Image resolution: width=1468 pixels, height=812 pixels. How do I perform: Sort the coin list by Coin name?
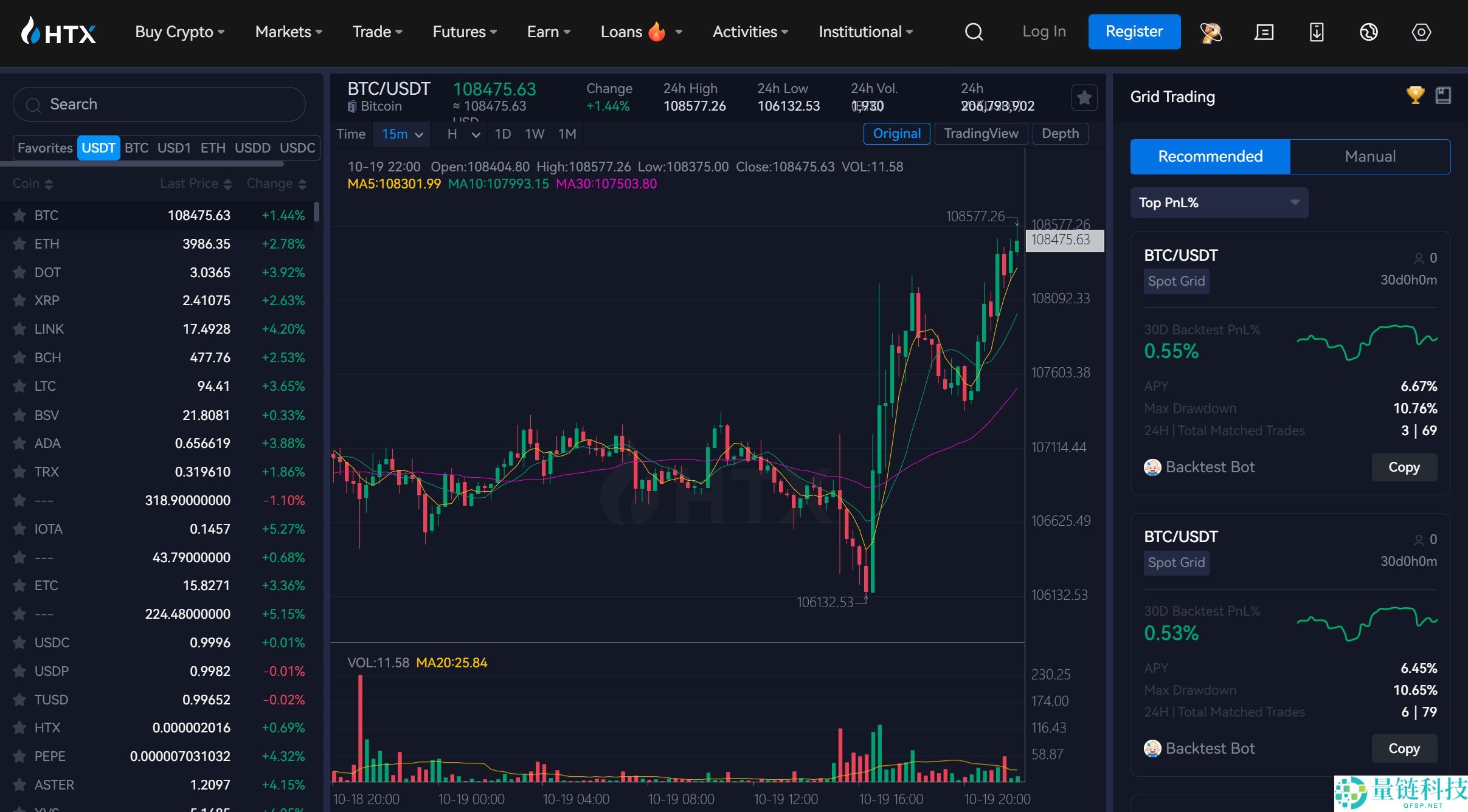tap(33, 184)
